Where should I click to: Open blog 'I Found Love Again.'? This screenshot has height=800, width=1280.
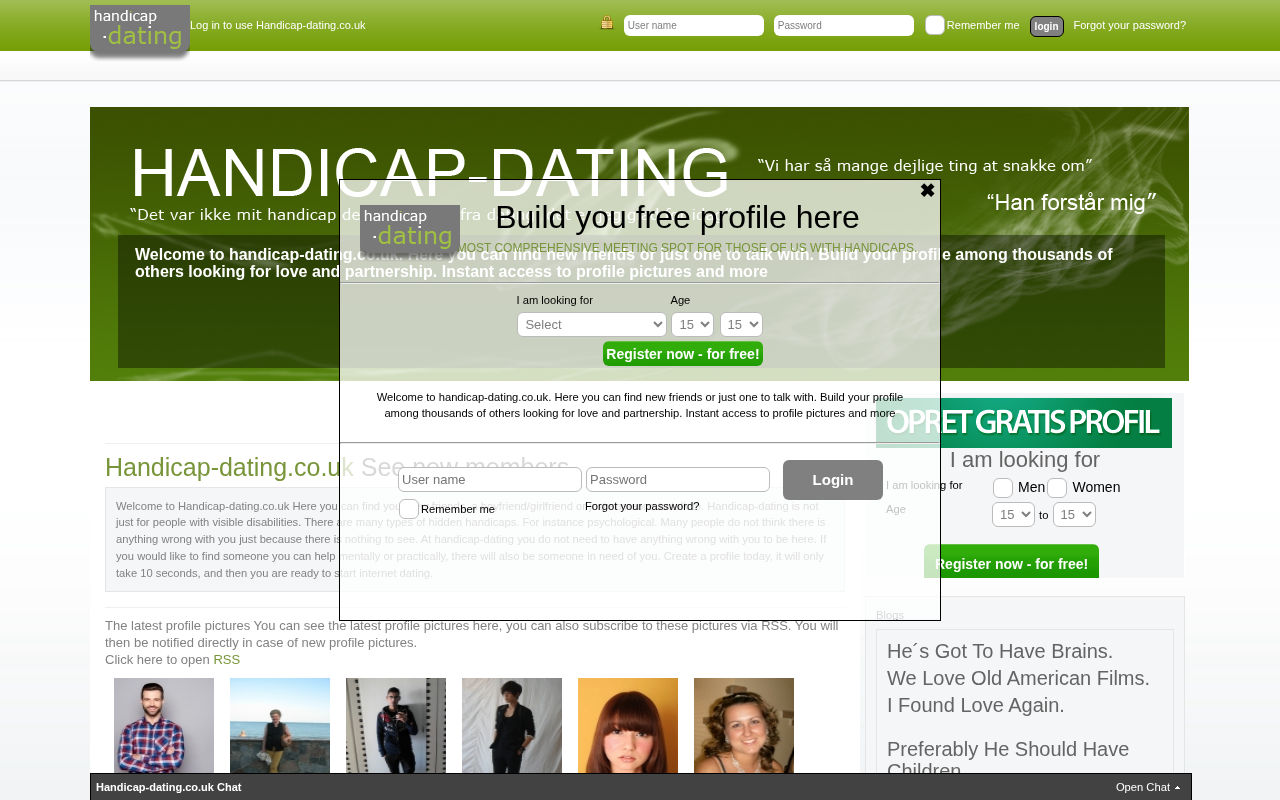pos(976,705)
